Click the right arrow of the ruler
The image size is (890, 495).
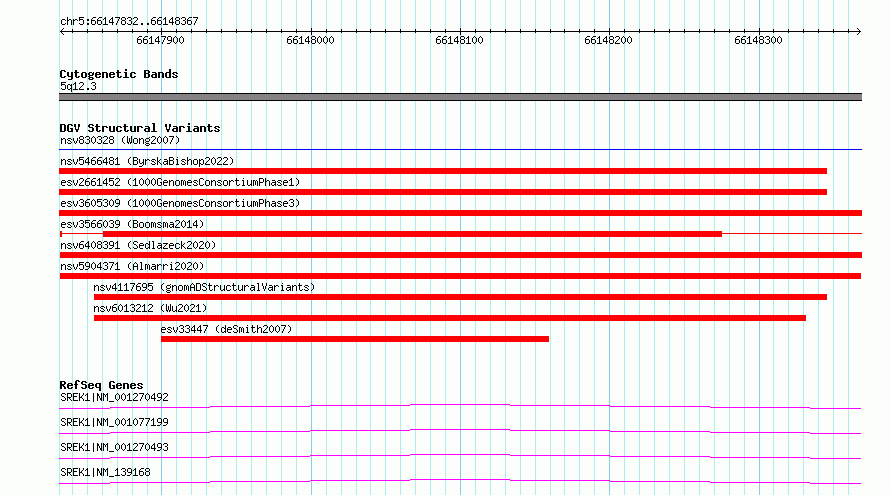[858, 31]
